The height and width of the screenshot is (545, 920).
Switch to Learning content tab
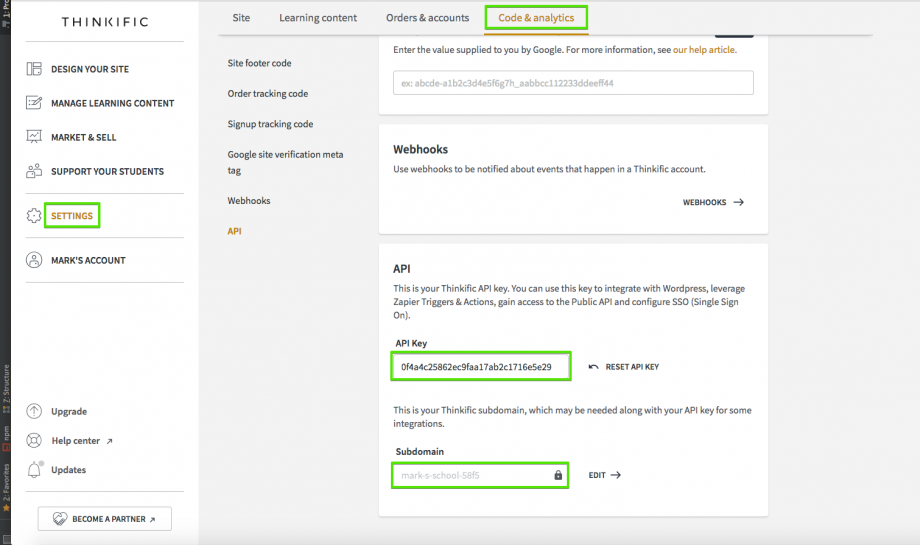pyautogui.click(x=318, y=18)
